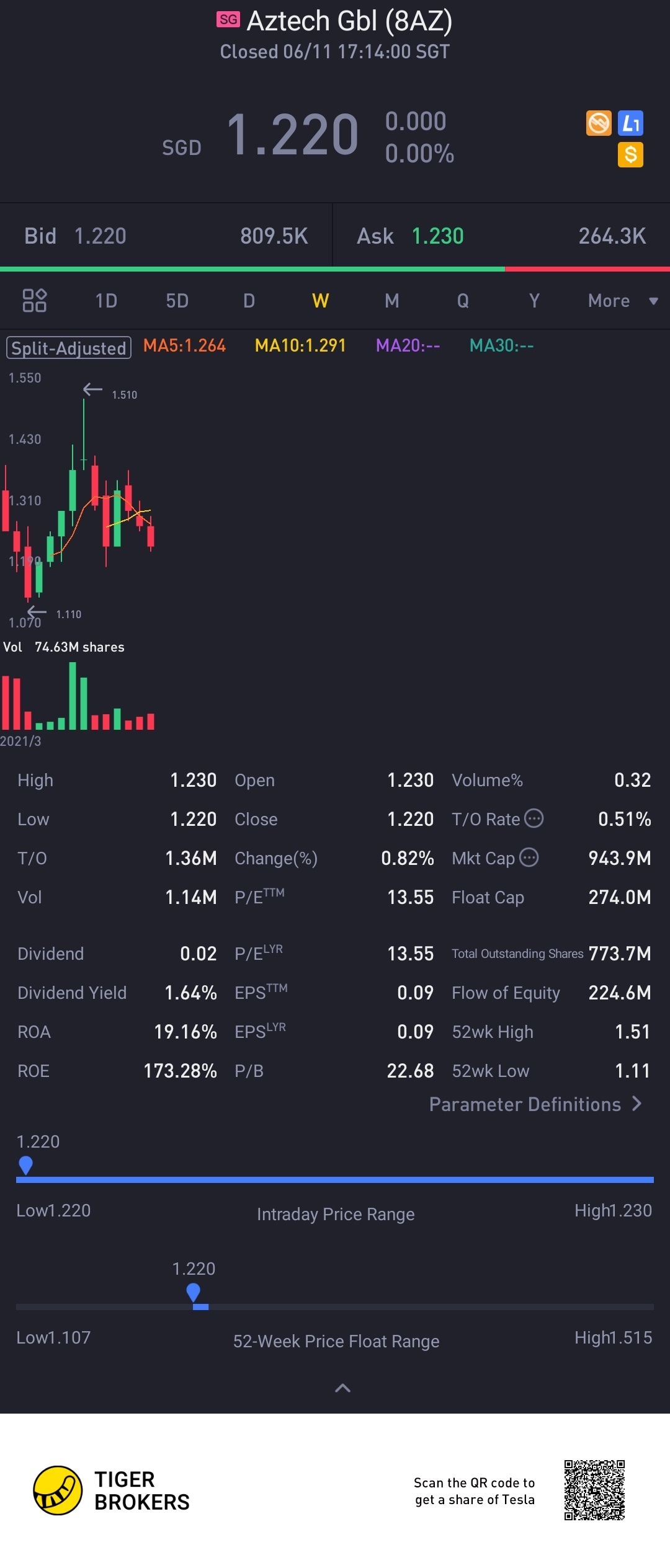Tap the orange no-short-selling badge icon

coord(599,123)
